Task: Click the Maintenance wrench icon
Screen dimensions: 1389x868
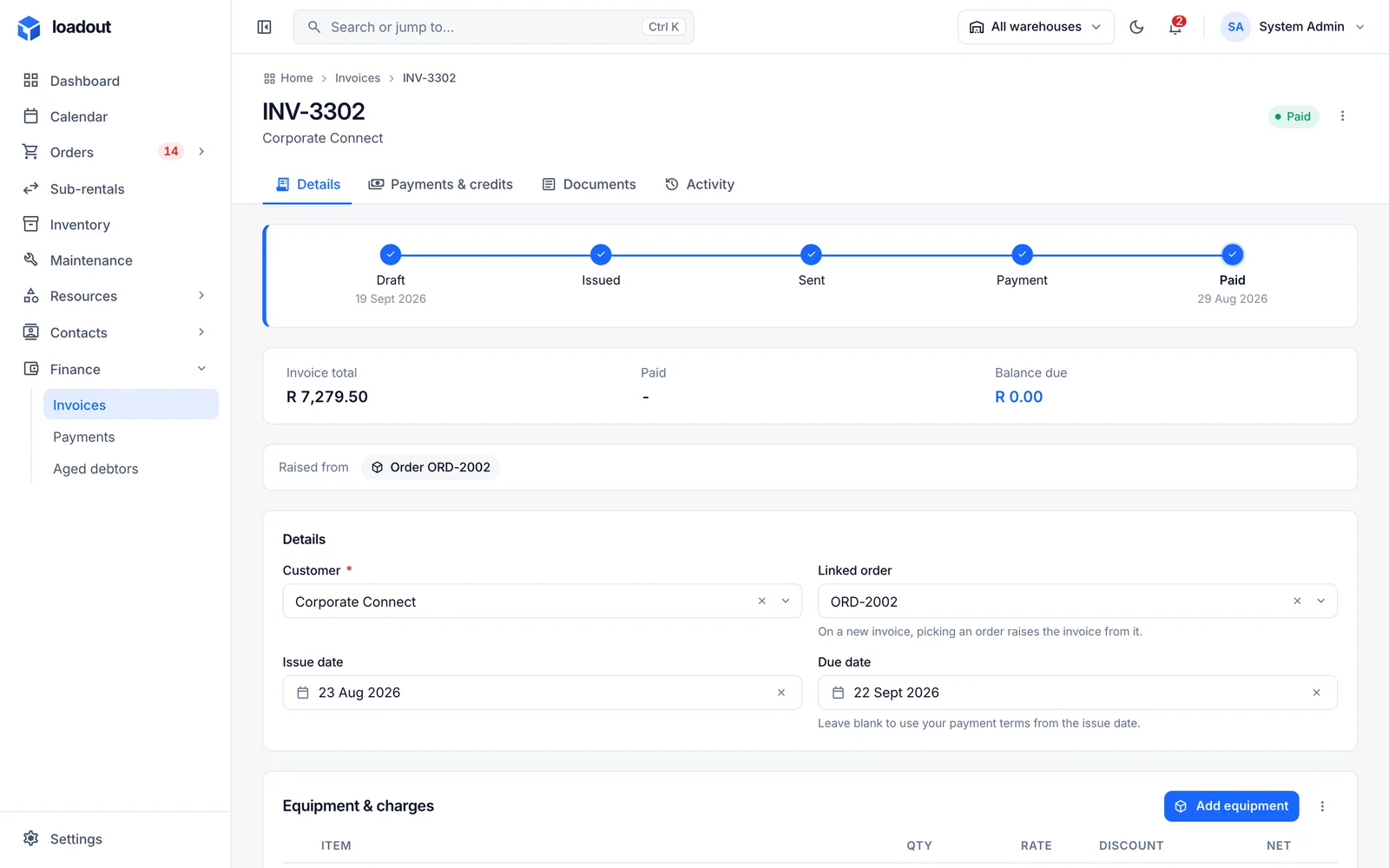Action: [31, 260]
